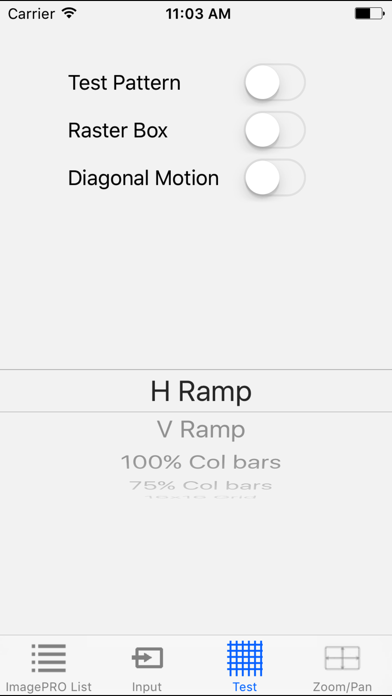Enable the Test Pattern switch
The height and width of the screenshot is (696, 392).
pyautogui.click(x=275, y=83)
